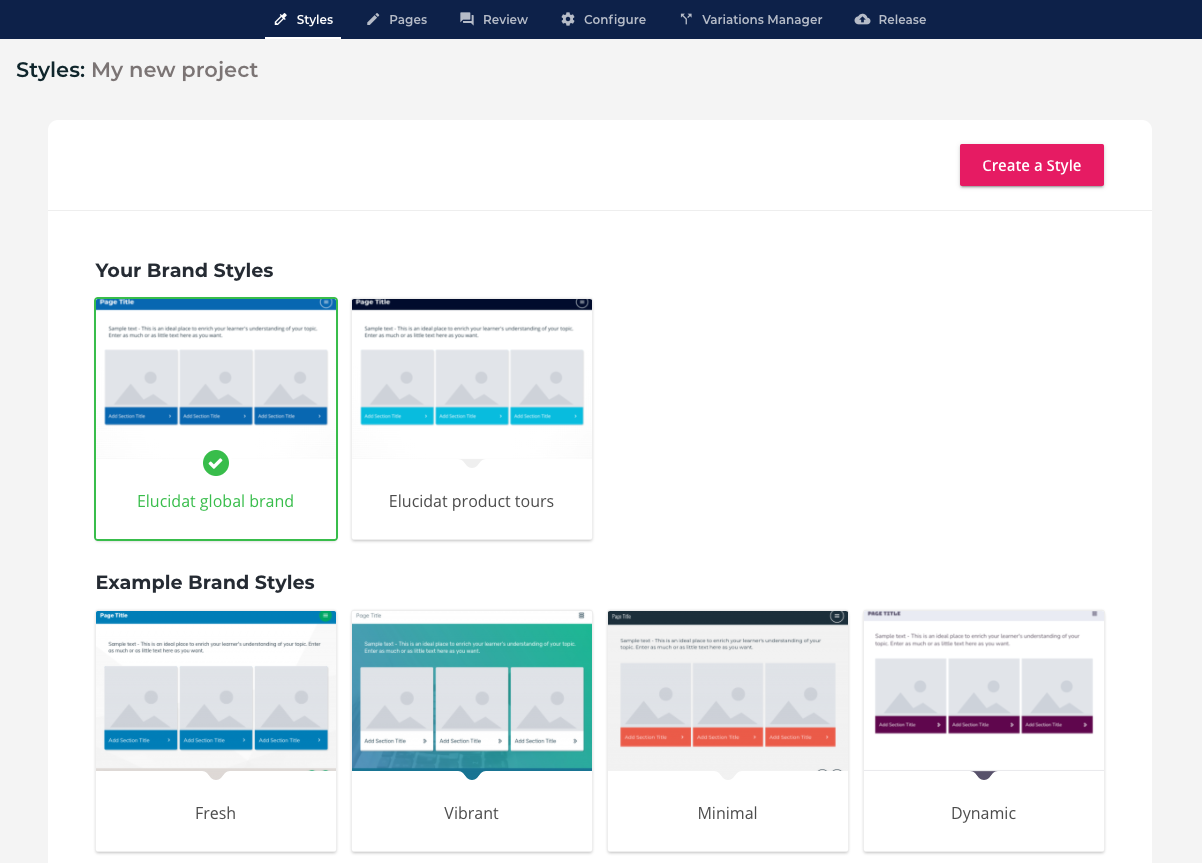Switch to the Release tab
The height and width of the screenshot is (863, 1202).
click(x=891, y=19)
